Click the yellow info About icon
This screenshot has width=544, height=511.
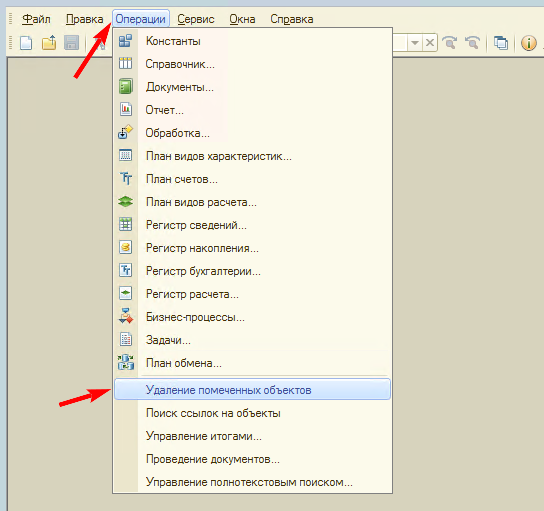[x=529, y=43]
